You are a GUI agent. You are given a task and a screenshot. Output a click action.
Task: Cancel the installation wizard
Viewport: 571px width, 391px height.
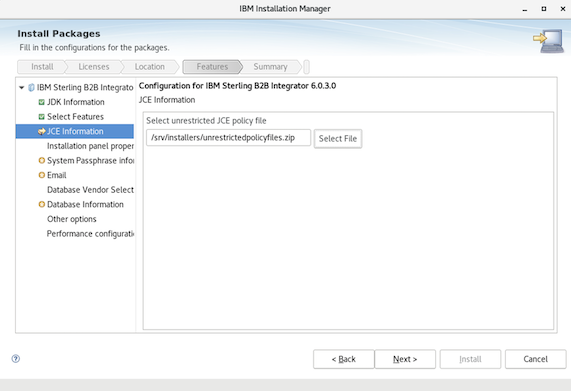(x=535, y=359)
